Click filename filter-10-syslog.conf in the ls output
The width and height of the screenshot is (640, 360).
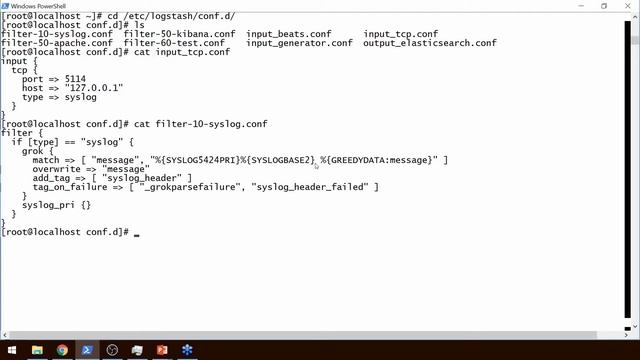57,34
